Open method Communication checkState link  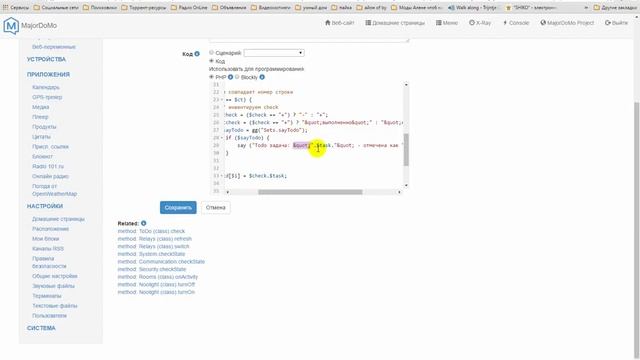point(161,262)
